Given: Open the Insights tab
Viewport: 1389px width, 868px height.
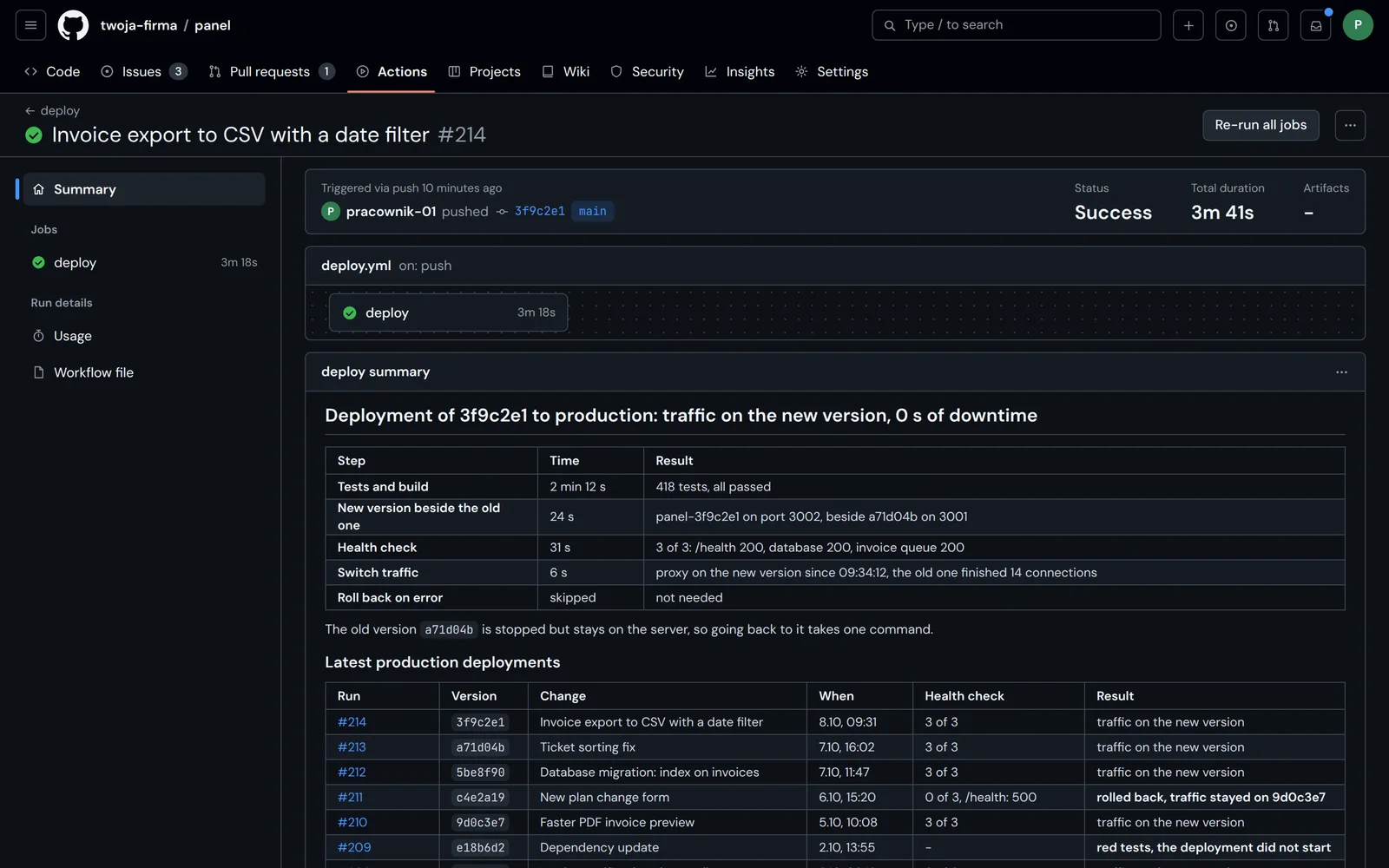Looking at the screenshot, I should (740, 71).
